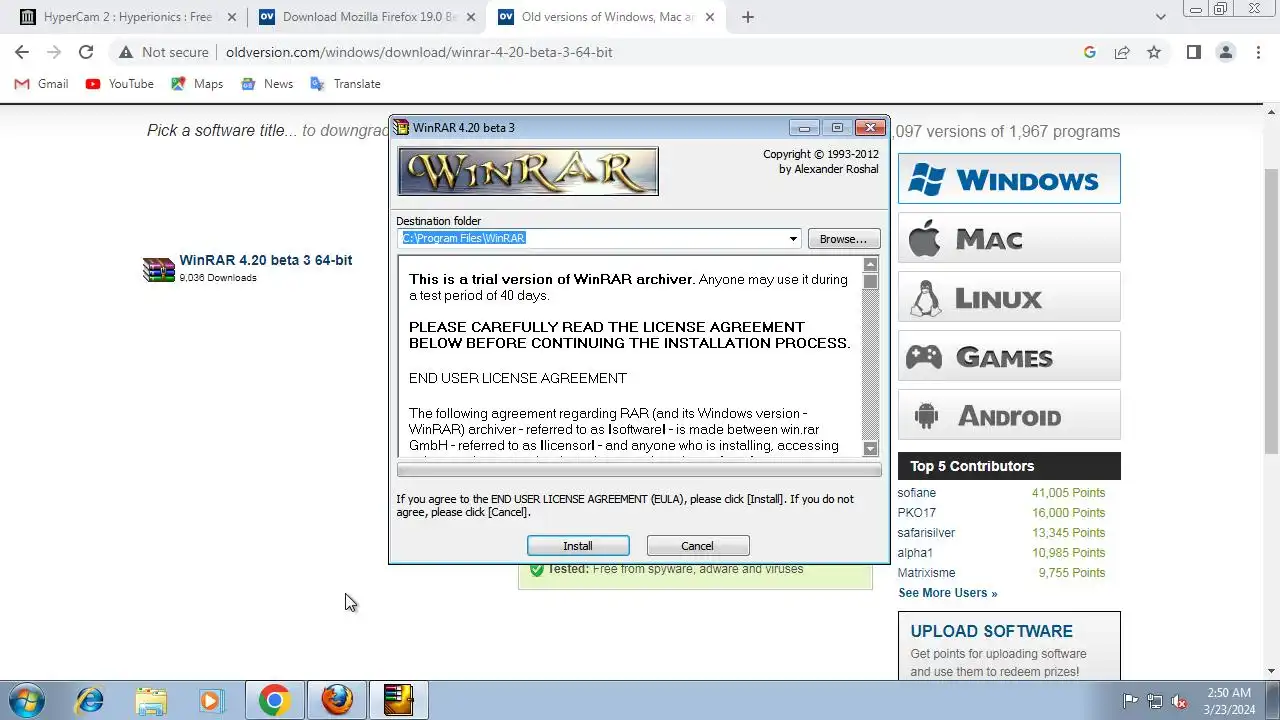
Task: Click the muted volume tray icon
Action: pos(1179,701)
